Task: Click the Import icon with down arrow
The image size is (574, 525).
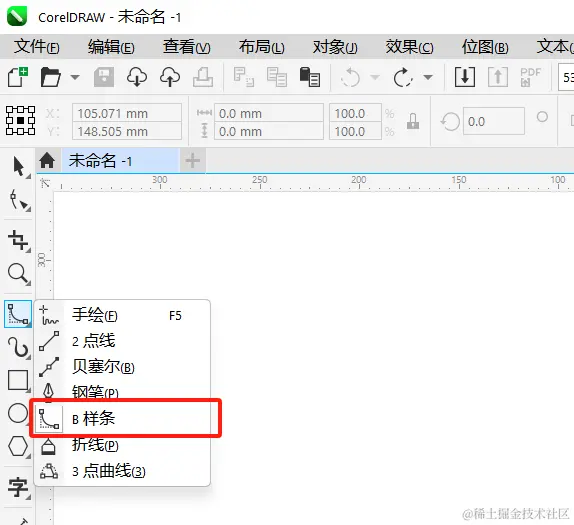Action: pyautogui.click(x=465, y=77)
